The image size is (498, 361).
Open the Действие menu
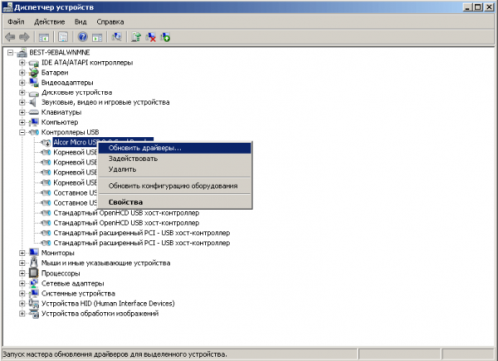click(x=49, y=22)
